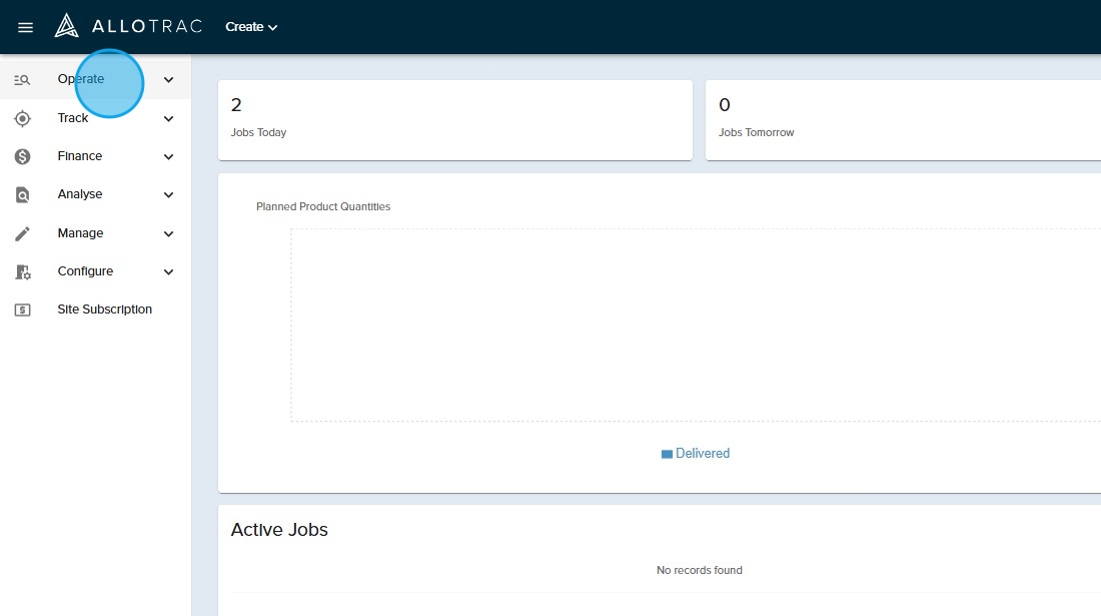Go to Site Subscription page

(x=104, y=310)
